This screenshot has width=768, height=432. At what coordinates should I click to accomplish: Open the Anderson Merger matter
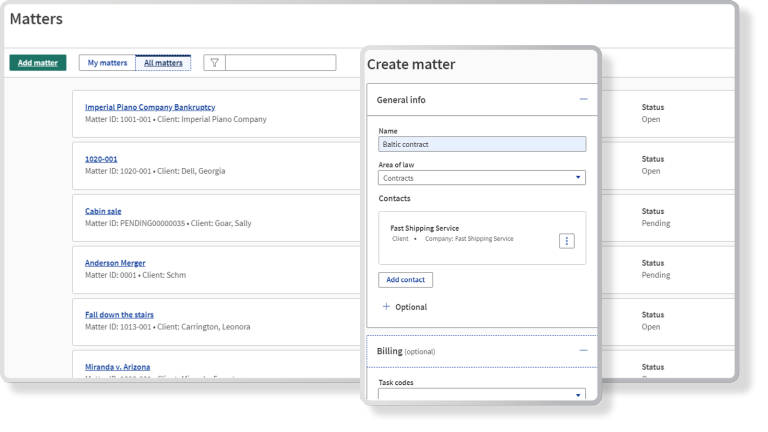tap(115, 263)
